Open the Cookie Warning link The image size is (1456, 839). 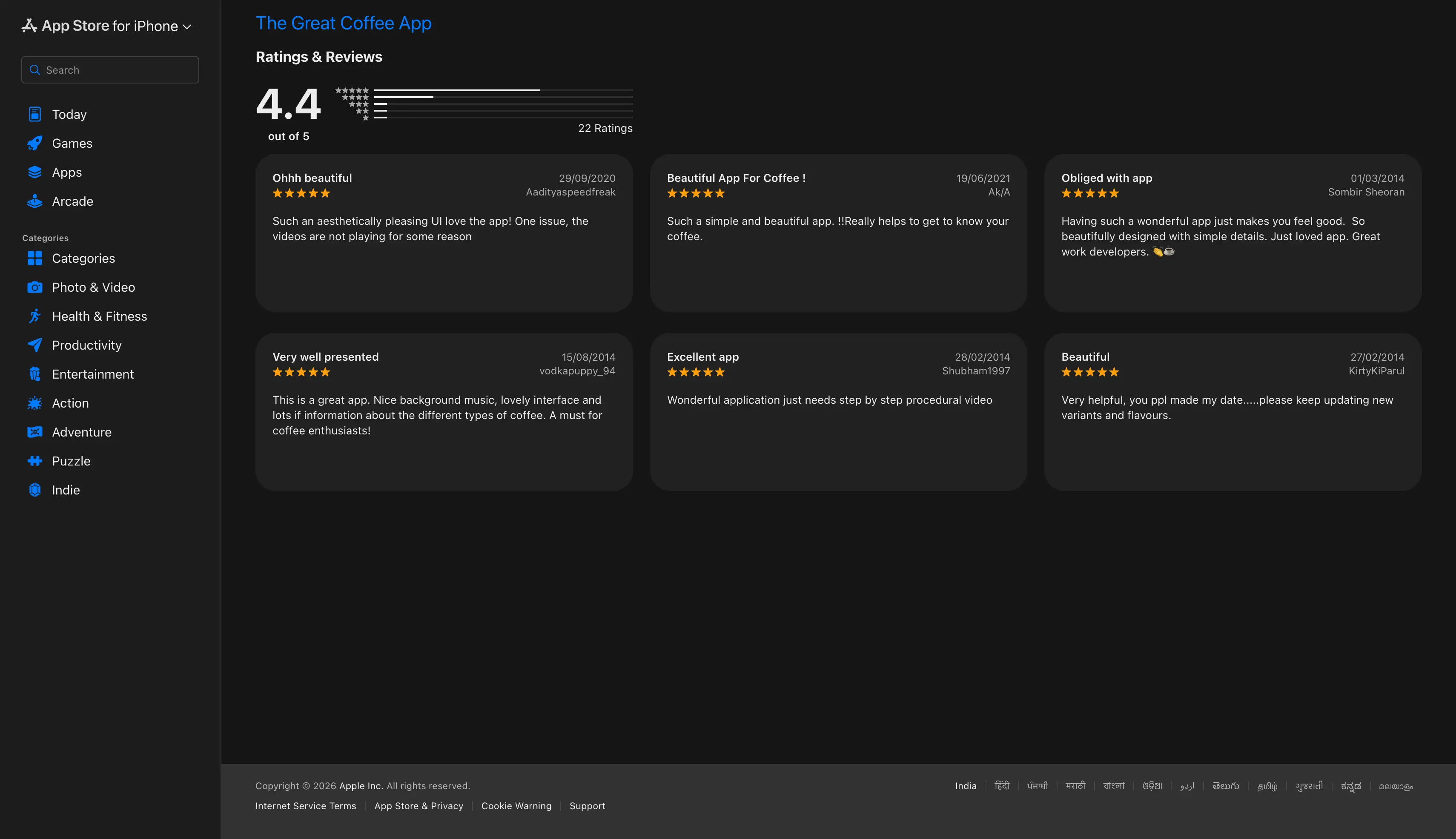tap(516, 806)
